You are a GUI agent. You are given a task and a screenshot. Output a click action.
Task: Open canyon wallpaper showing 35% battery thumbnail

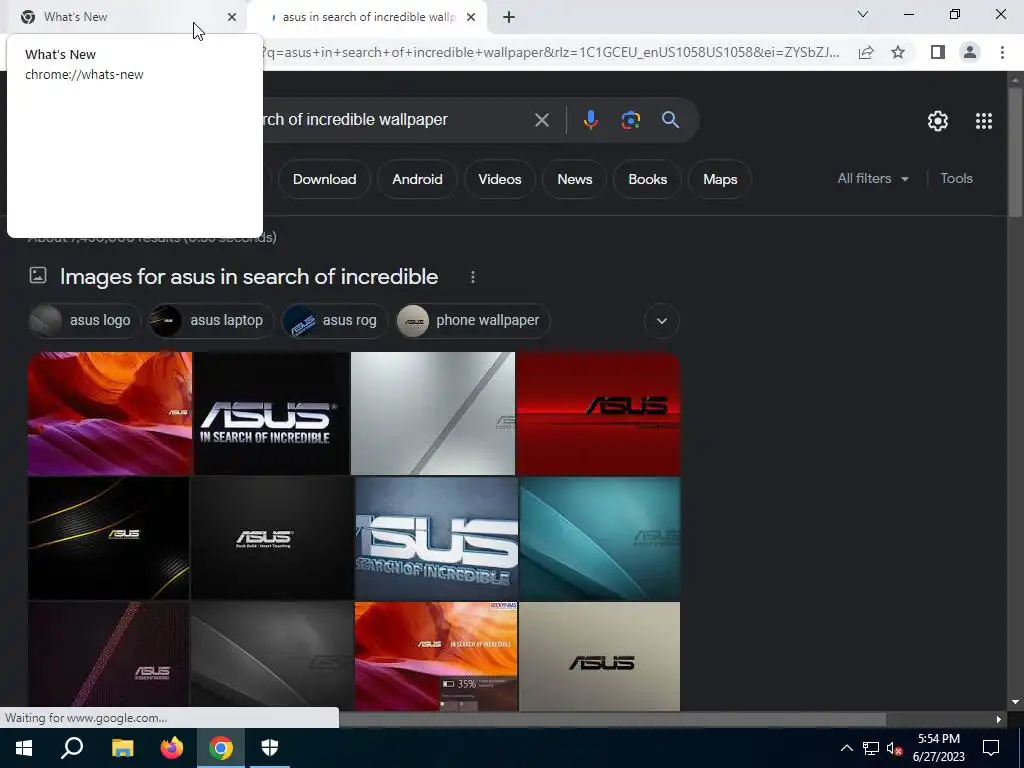(436, 656)
